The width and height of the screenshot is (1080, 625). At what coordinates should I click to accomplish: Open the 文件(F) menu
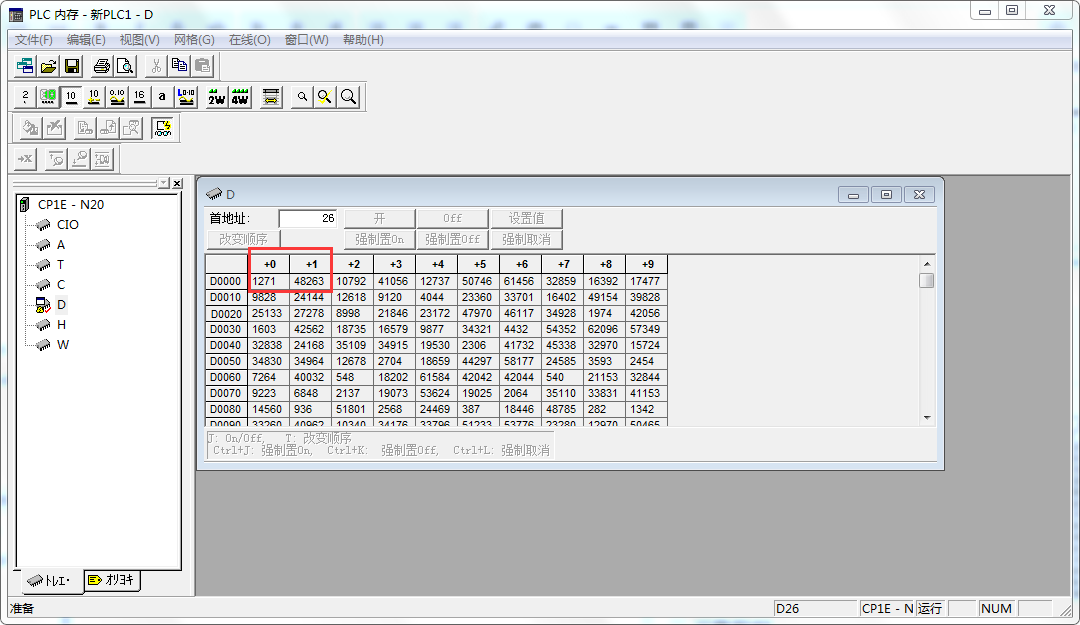point(34,40)
